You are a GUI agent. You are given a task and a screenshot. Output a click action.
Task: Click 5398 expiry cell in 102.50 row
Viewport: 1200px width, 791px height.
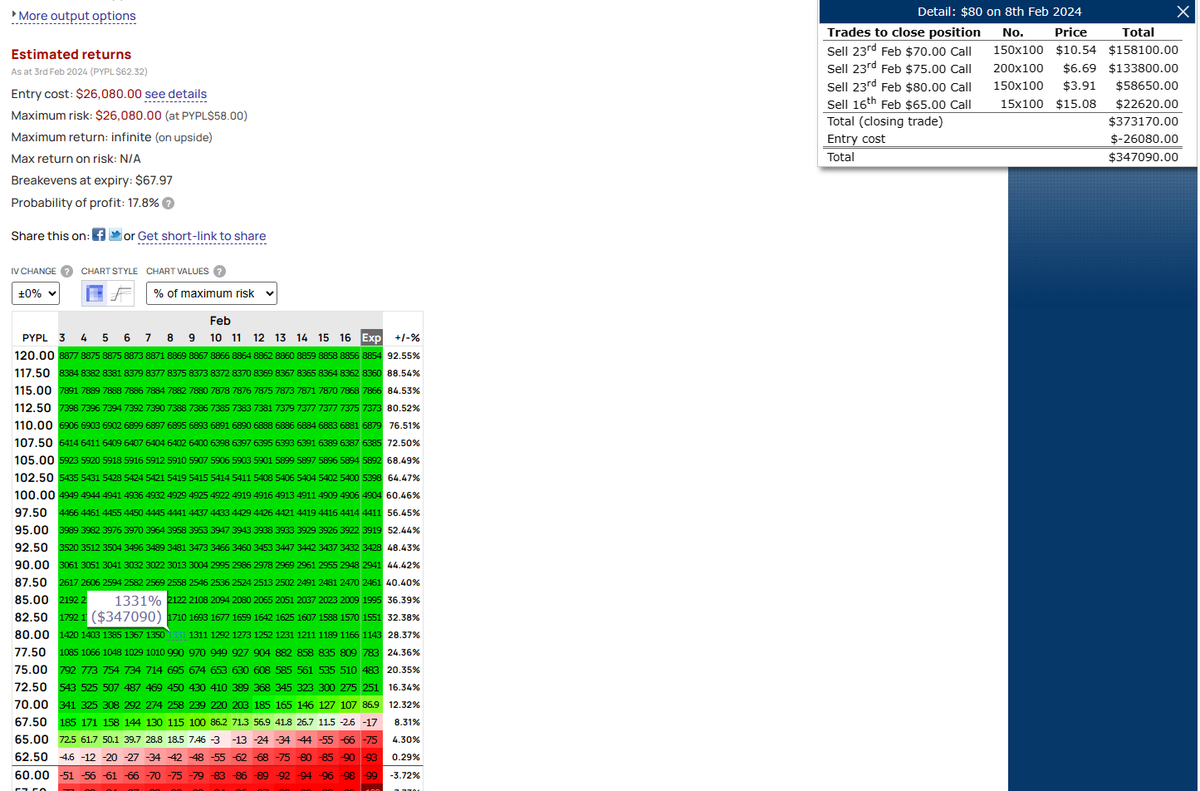coord(372,478)
